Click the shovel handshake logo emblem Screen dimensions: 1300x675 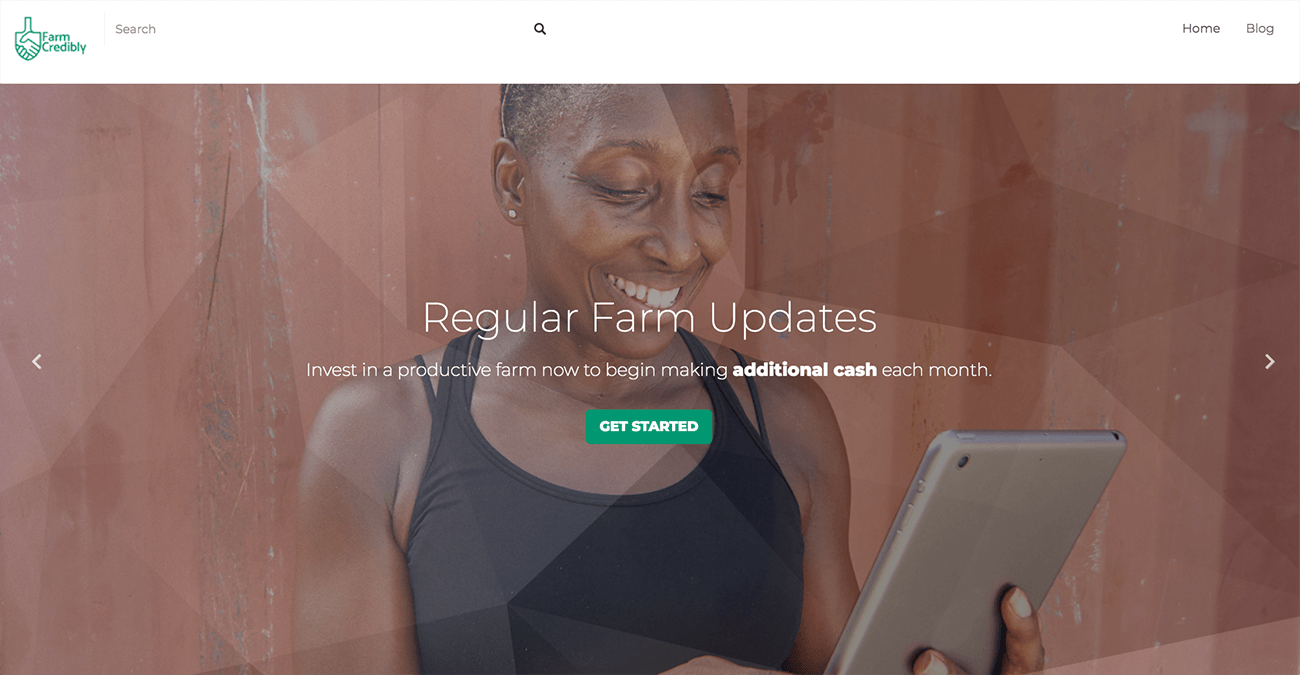pyautogui.click(x=28, y=39)
